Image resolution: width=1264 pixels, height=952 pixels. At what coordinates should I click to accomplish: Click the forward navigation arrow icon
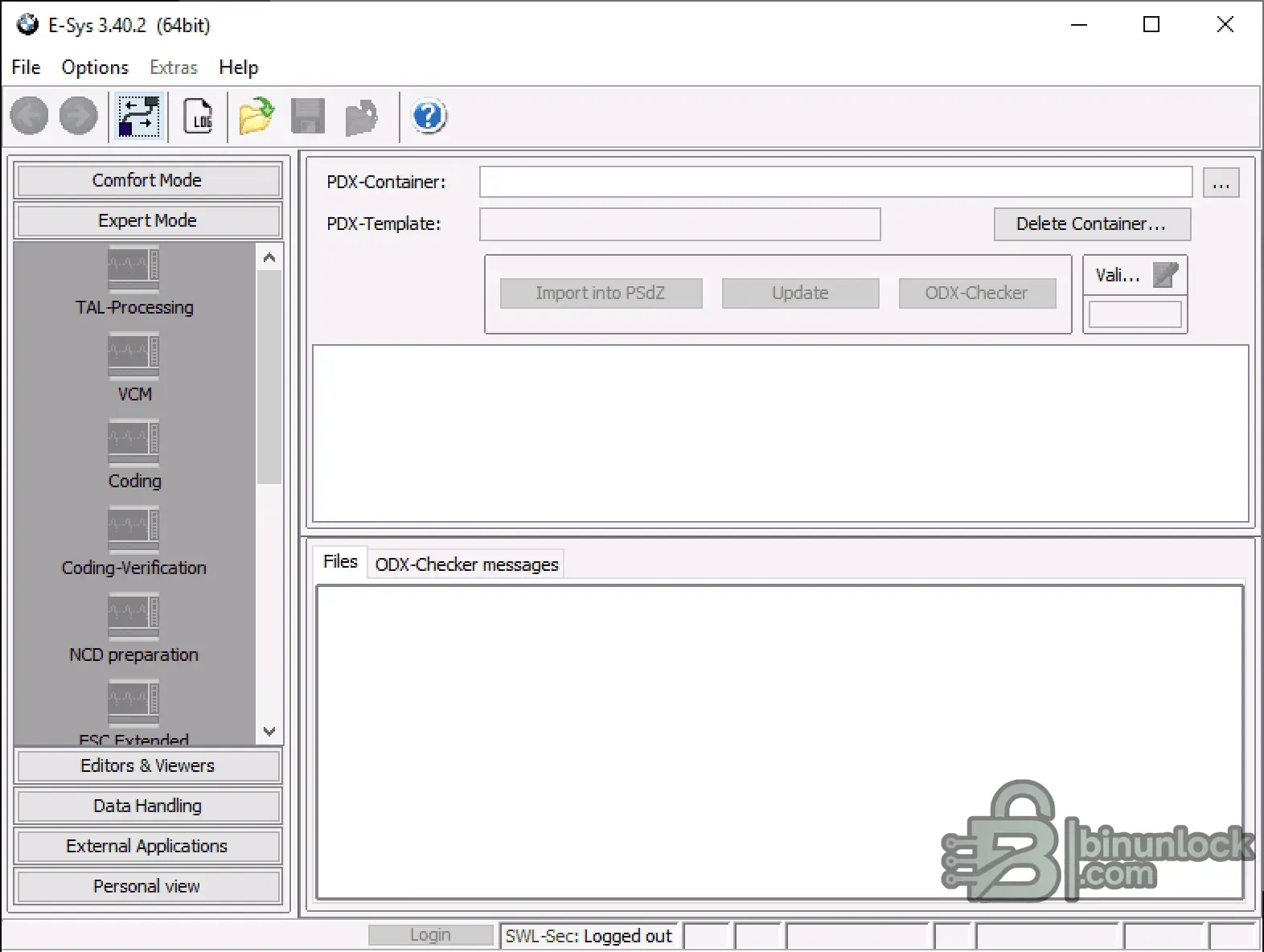click(x=79, y=117)
